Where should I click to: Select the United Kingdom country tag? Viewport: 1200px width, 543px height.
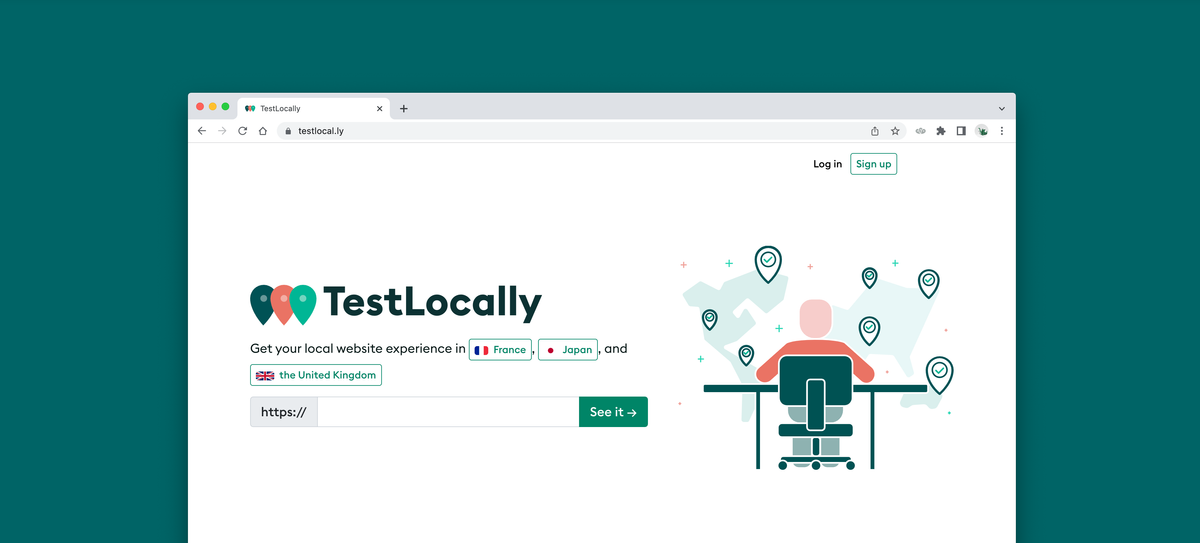[x=316, y=375]
